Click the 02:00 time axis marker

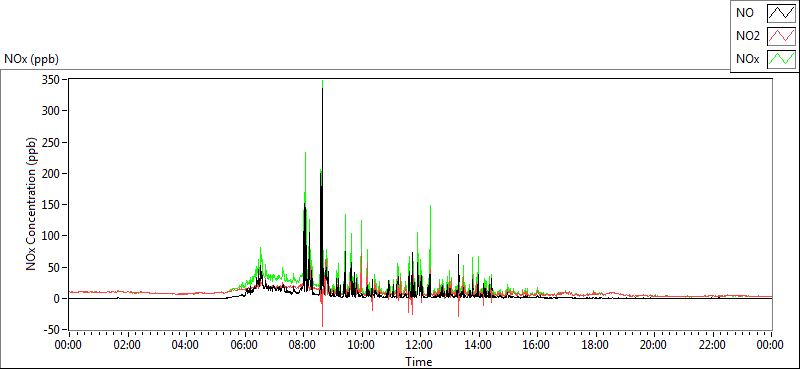(127, 345)
